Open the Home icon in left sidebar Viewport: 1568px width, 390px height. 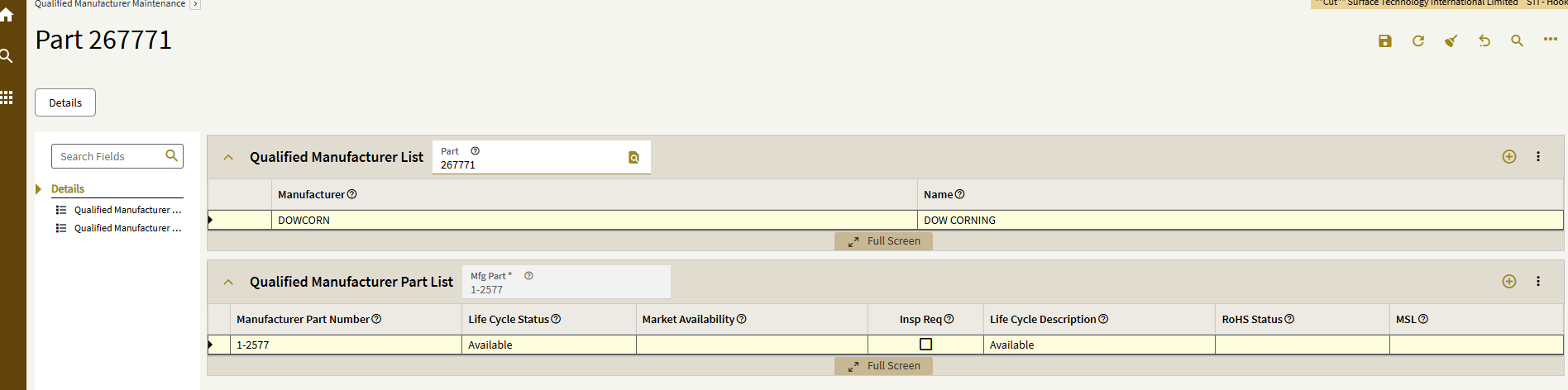[x=7, y=15]
